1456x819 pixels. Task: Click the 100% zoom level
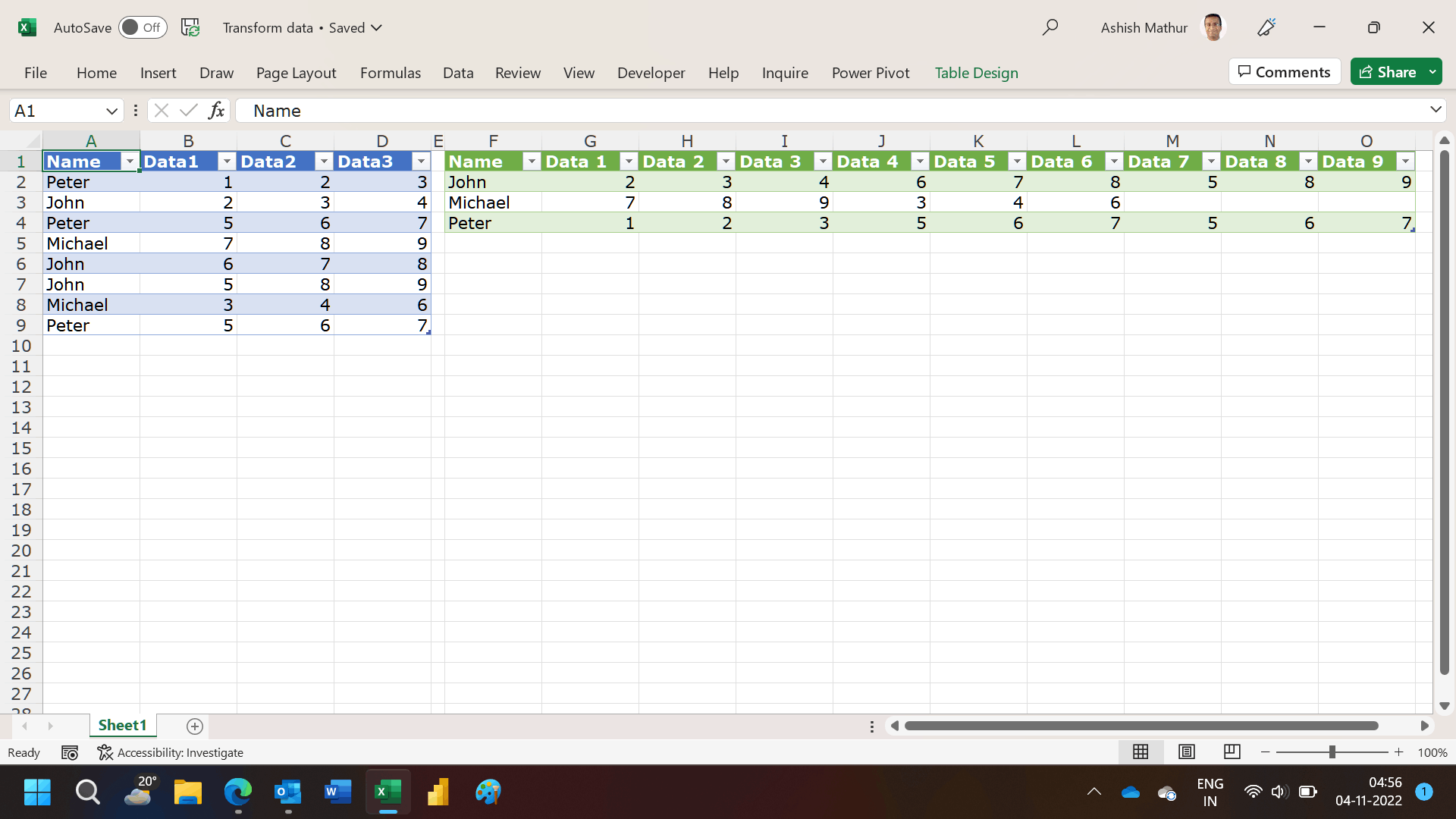click(x=1432, y=753)
